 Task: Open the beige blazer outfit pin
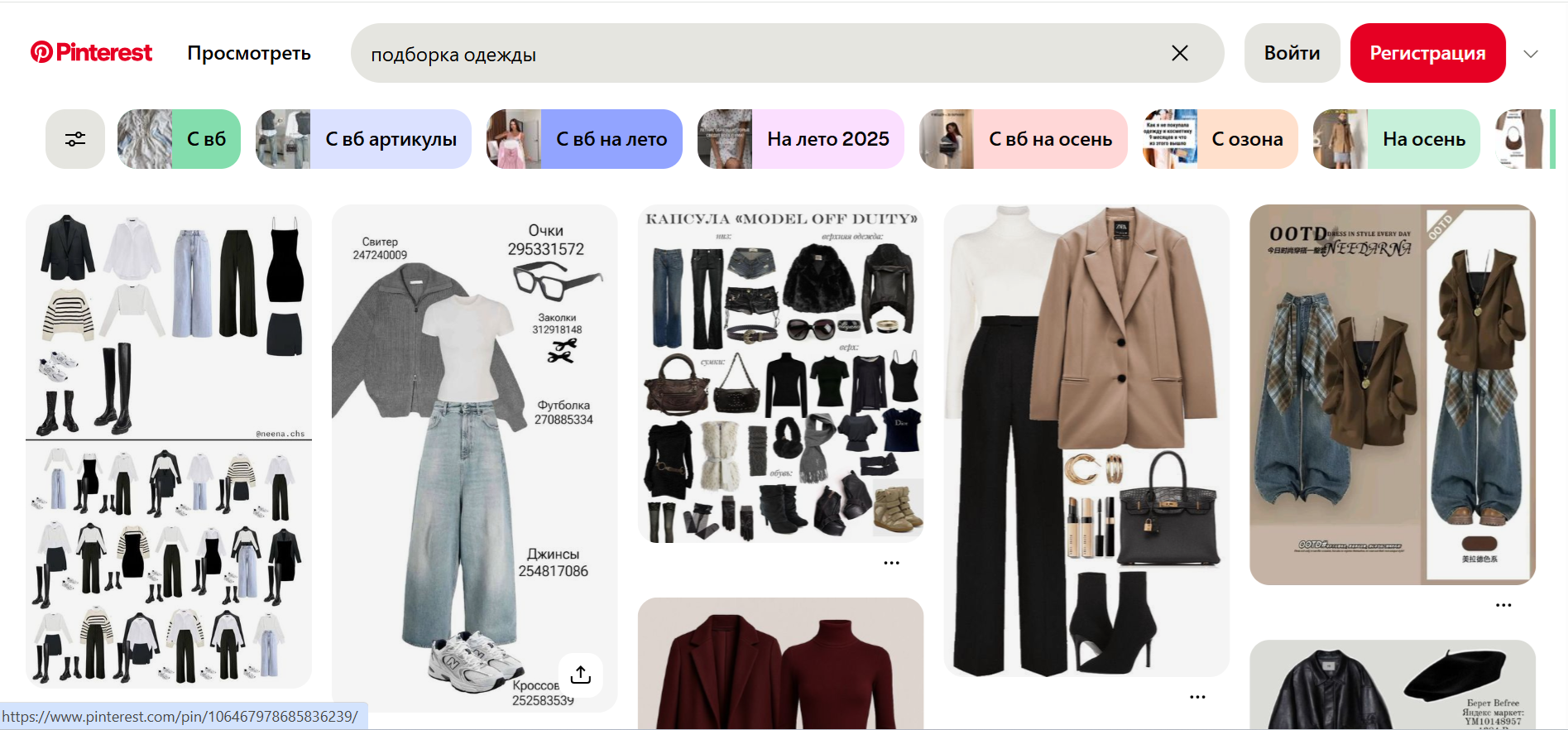(x=1086, y=440)
